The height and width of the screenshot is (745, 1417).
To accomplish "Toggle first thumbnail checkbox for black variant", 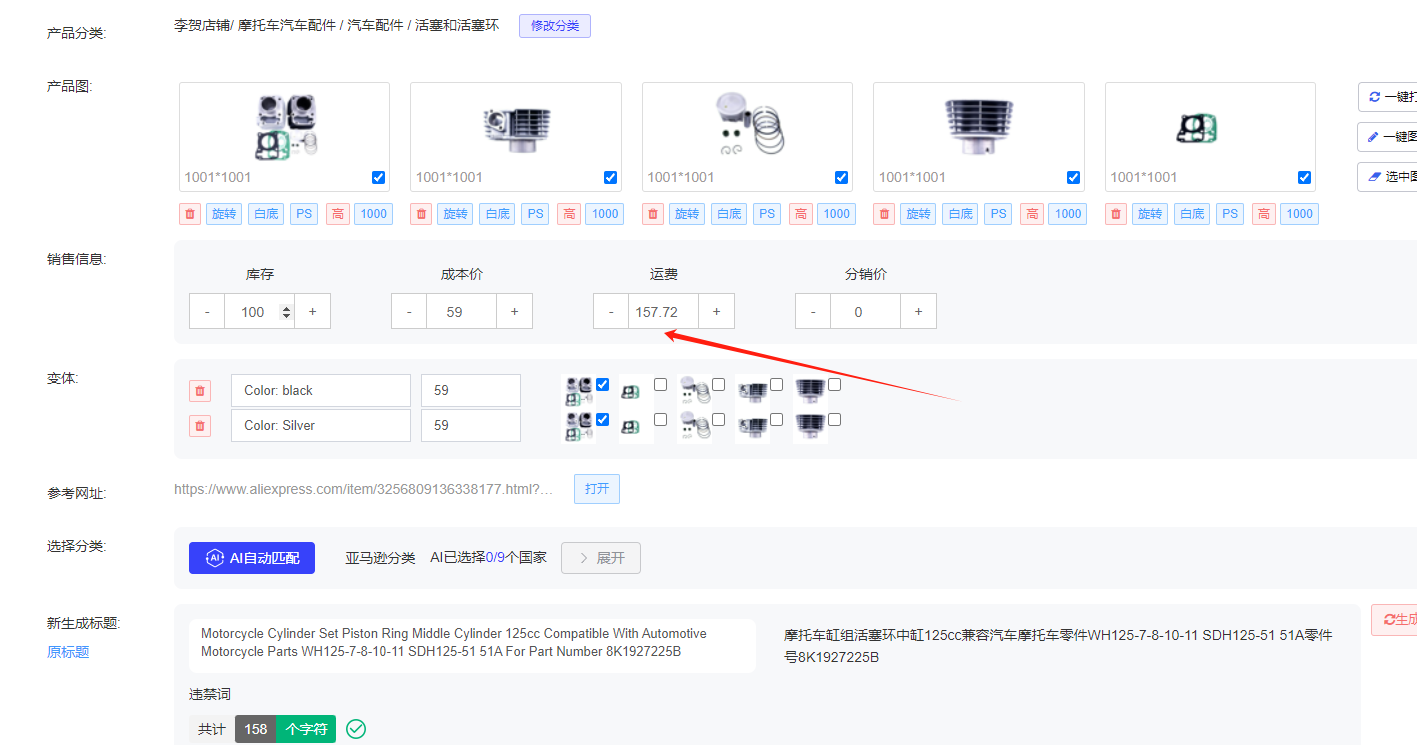I will click(602, 385).
